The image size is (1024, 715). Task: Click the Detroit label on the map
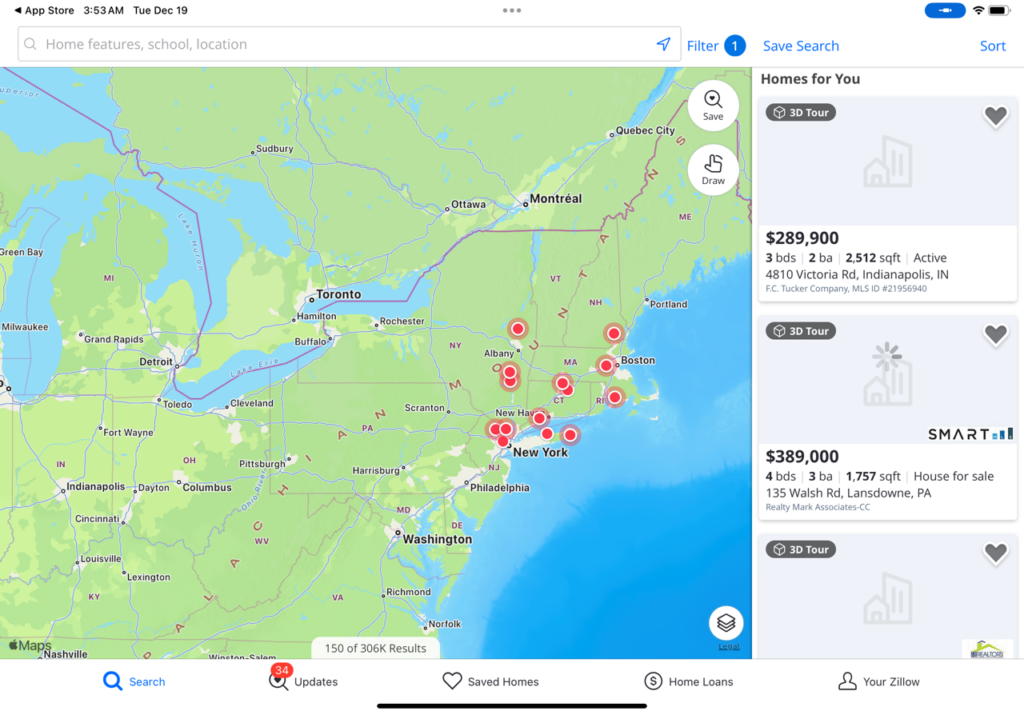point(156,362)
